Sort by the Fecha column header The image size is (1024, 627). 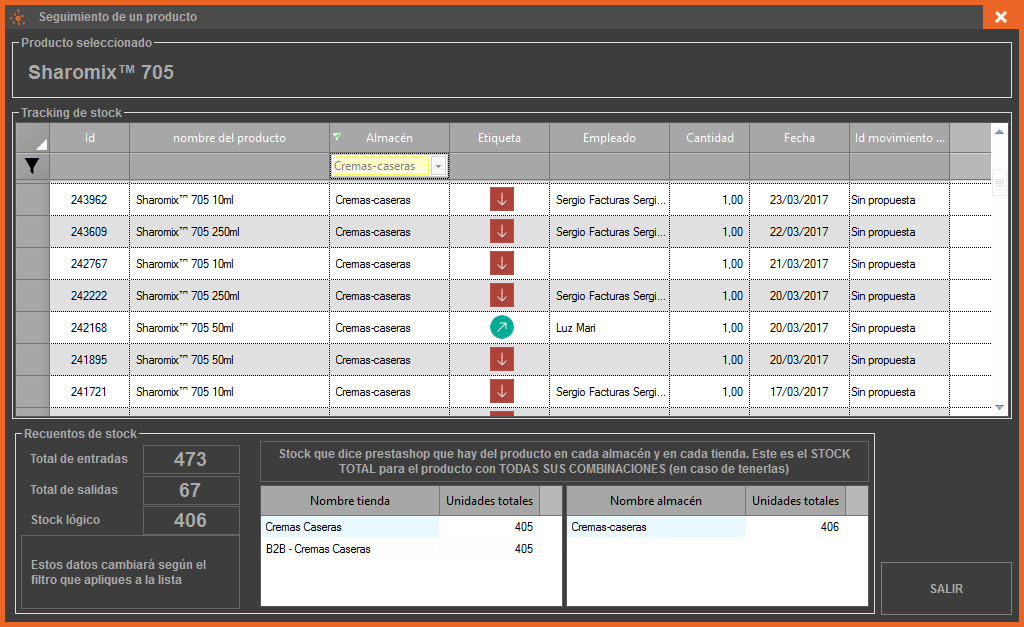click(x=799, y=138)
